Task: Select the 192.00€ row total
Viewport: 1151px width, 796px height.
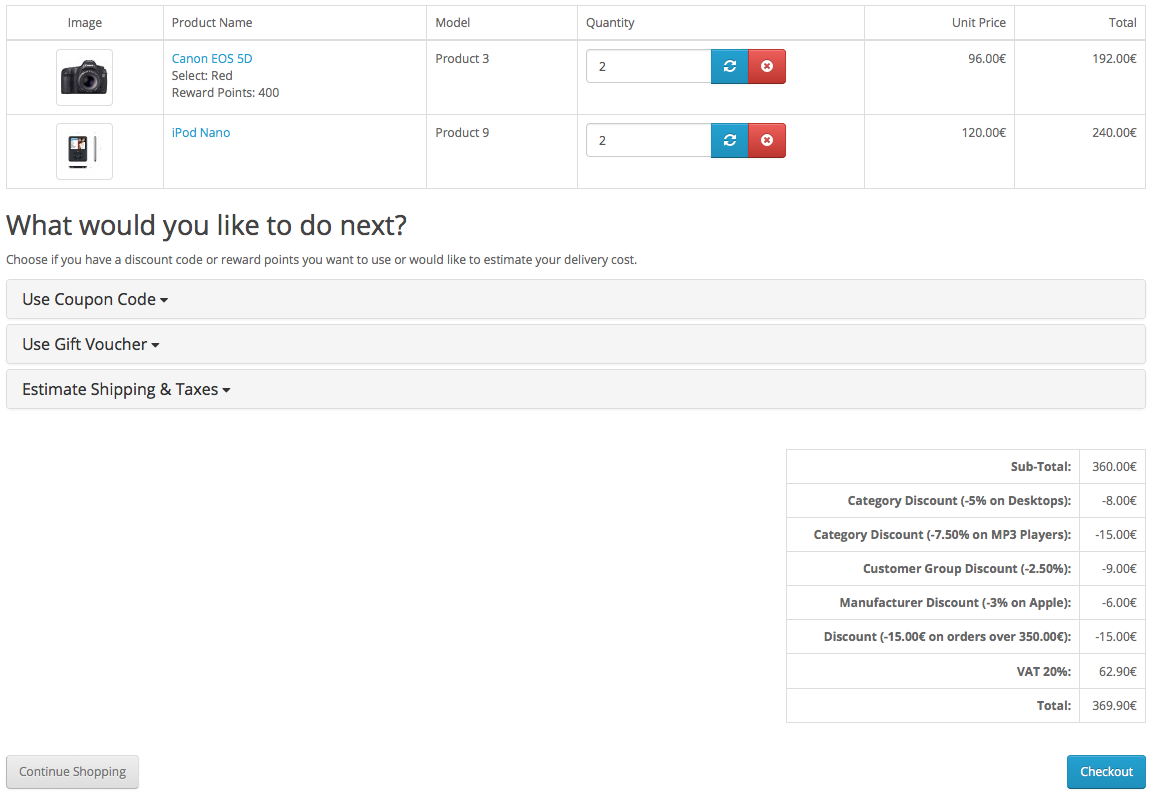Action: 1114,59
